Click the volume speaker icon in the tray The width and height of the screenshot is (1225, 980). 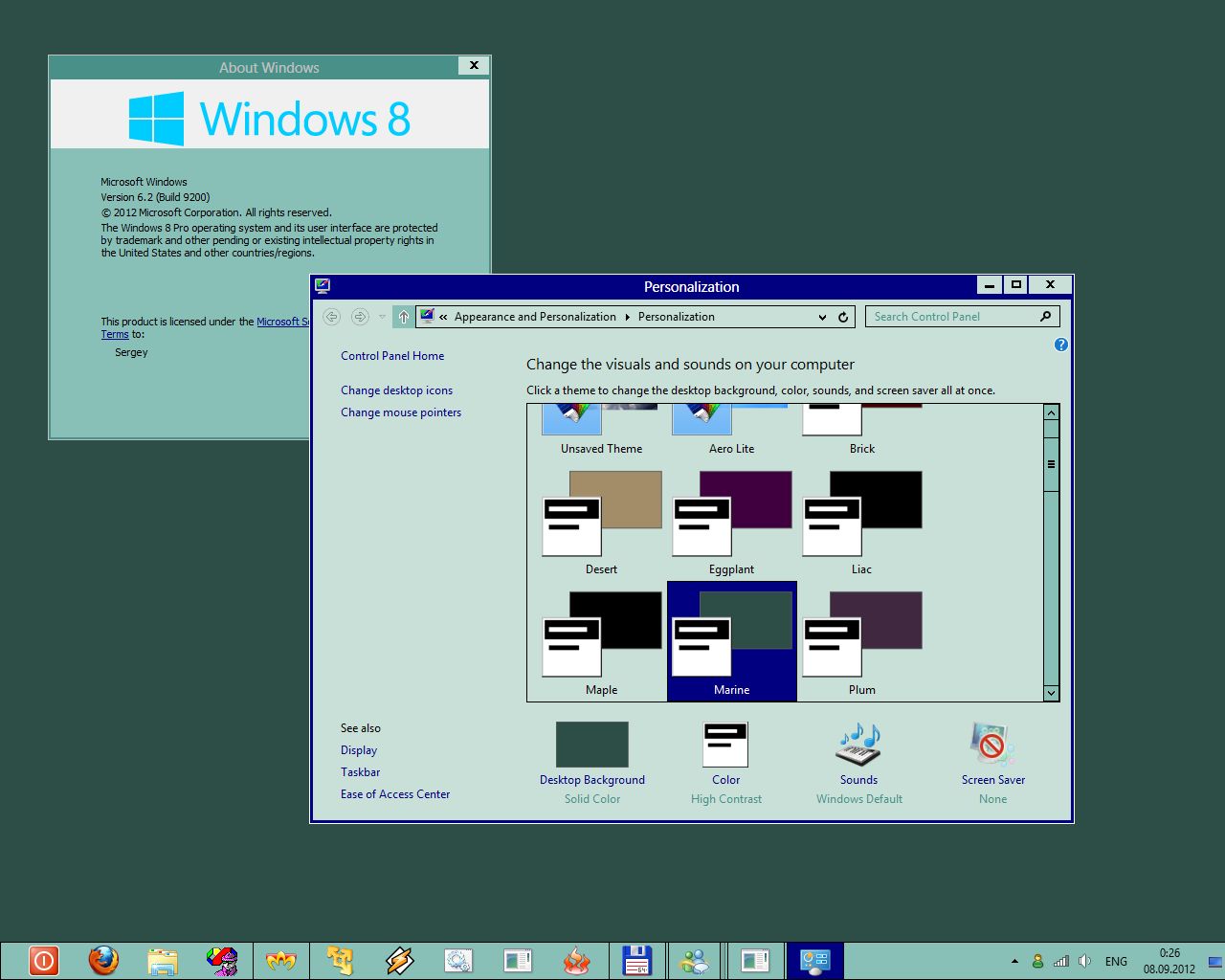coord(1084,961)
